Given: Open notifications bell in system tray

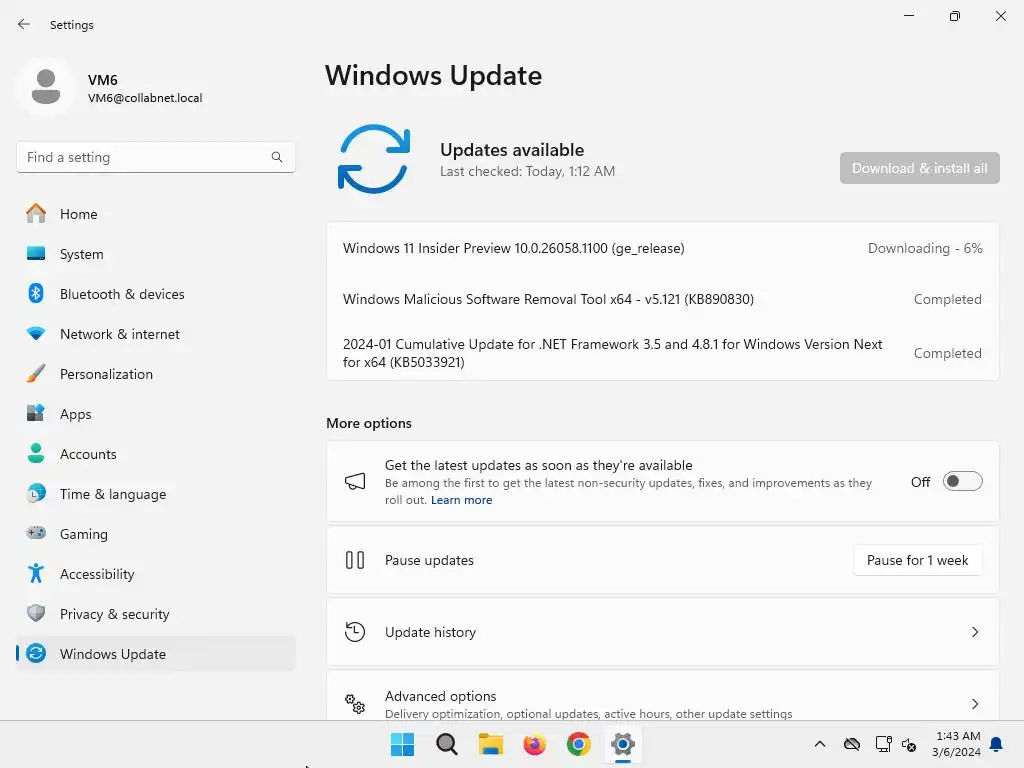Looking at the screenshot, I should click(x=997, y=744).
